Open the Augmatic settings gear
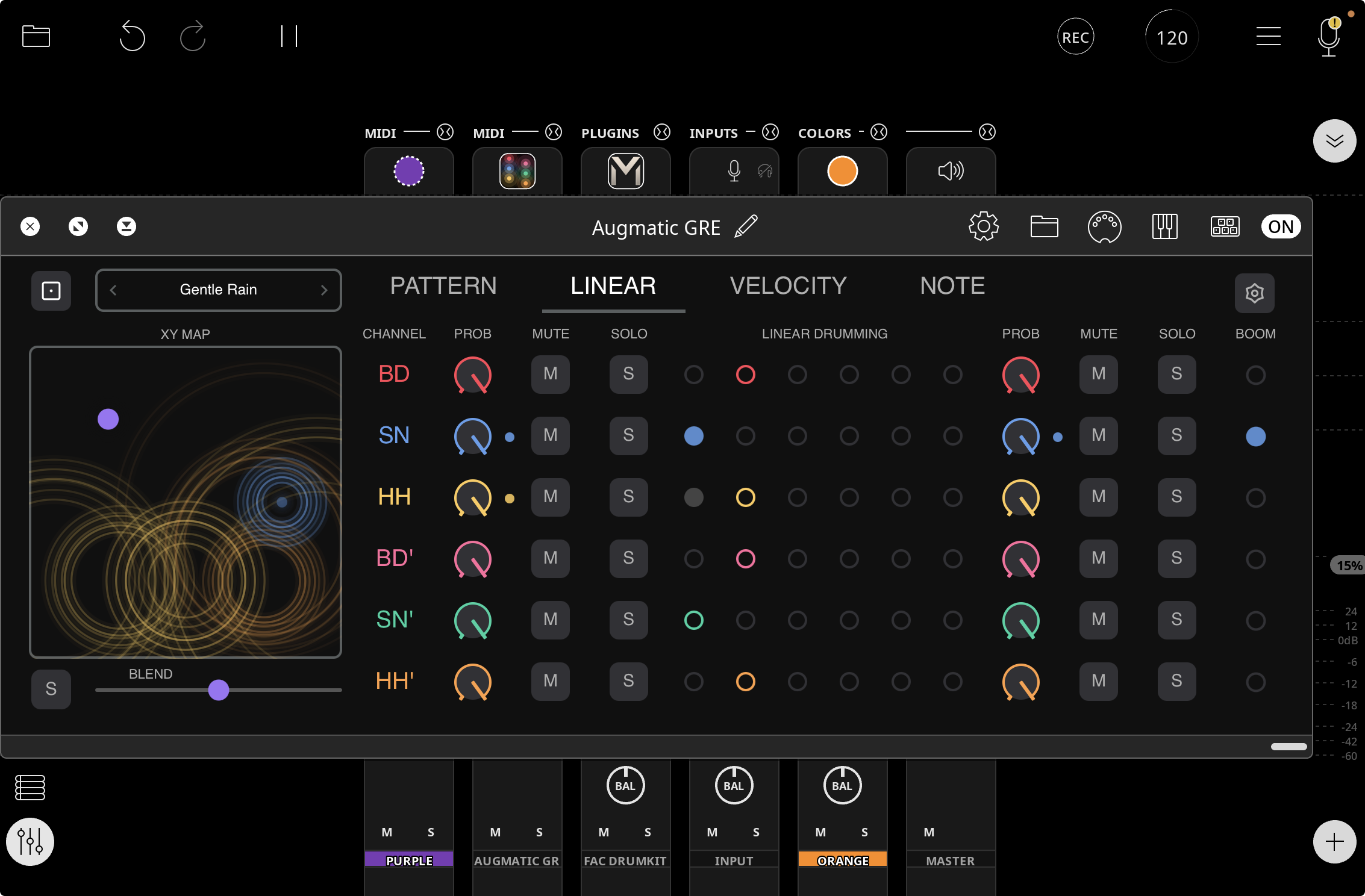1365x896 pixels. (x=983, y=227)
